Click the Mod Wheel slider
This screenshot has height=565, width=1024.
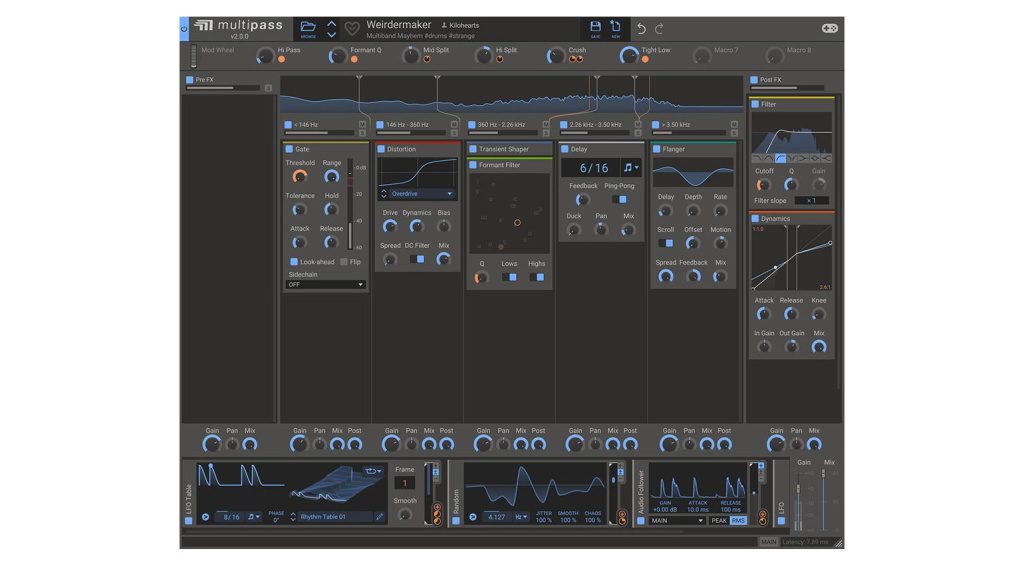pos(193,56)
